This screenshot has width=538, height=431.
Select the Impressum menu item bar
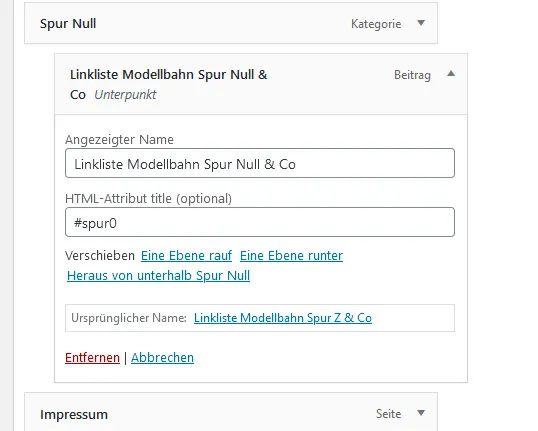point(231,412)
